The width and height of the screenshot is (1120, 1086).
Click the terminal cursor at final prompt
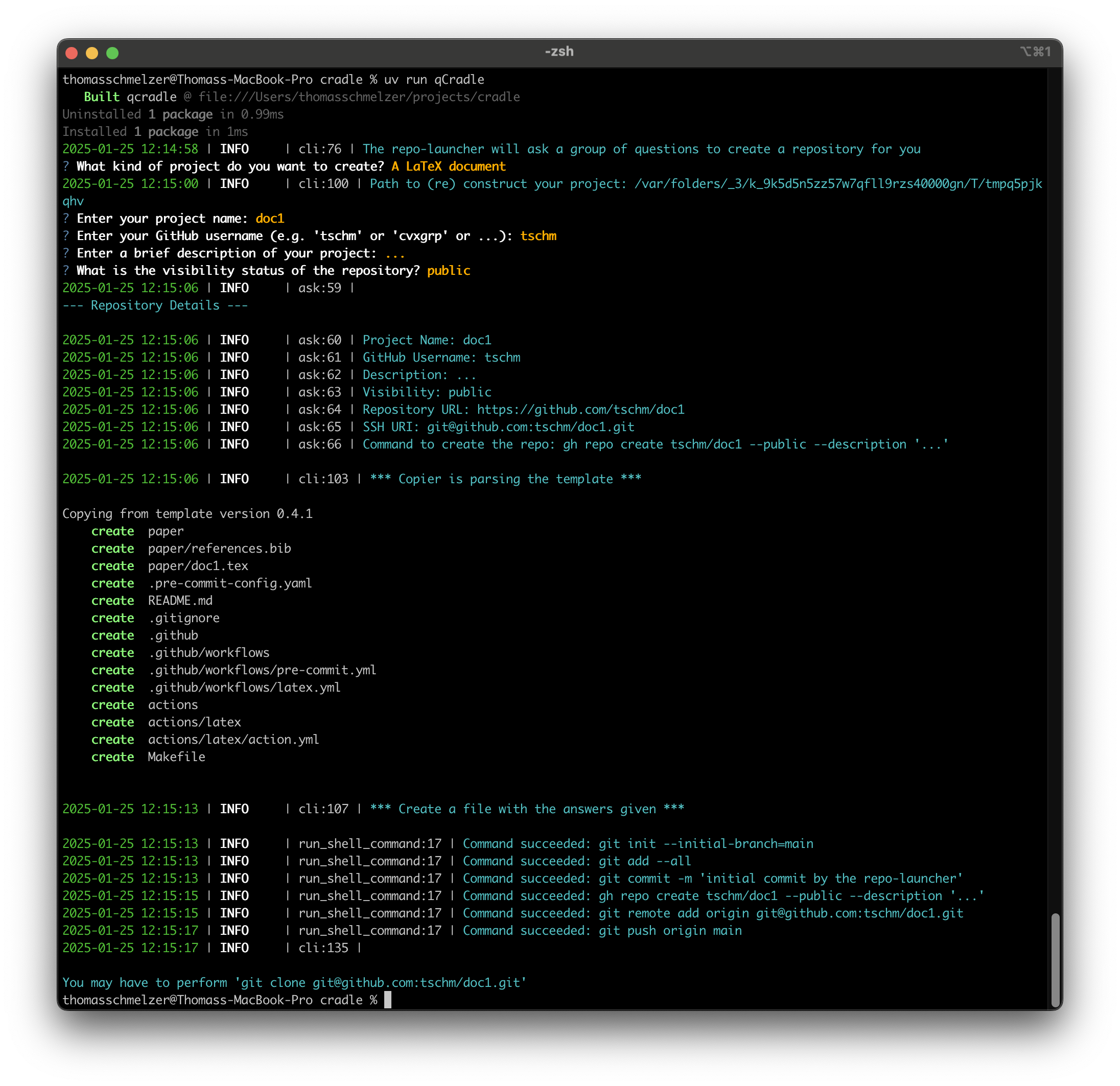coord(388,1000)
